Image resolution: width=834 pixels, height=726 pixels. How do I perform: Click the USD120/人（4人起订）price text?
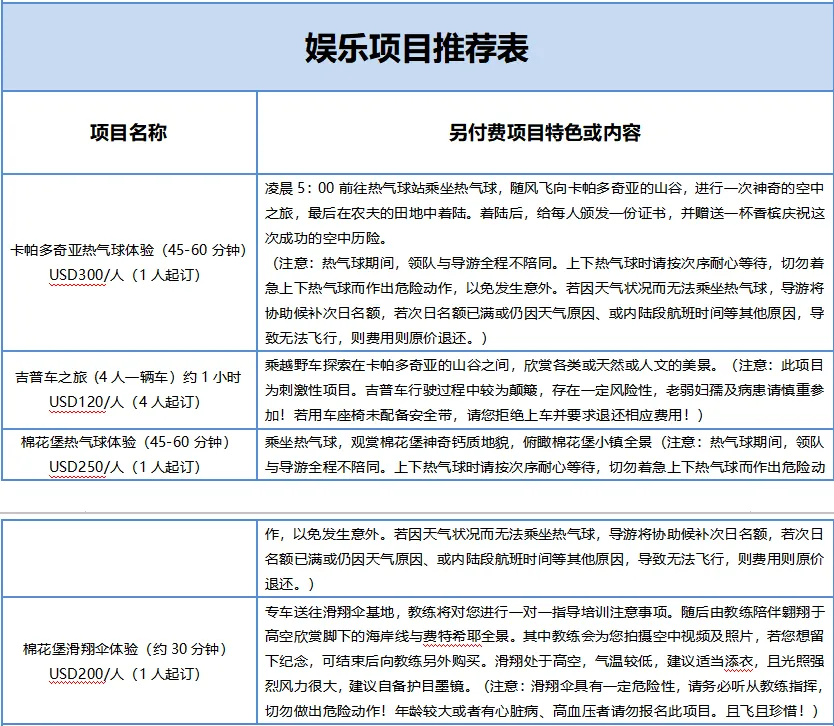click(124, 402)
